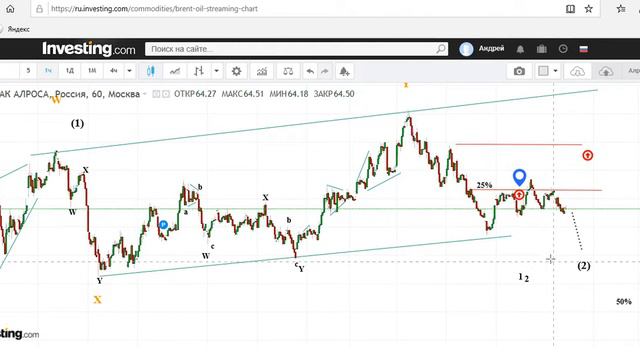Open the indicators menu
Image resolution: width=640 pixels, height=360 pixels.
262,71
